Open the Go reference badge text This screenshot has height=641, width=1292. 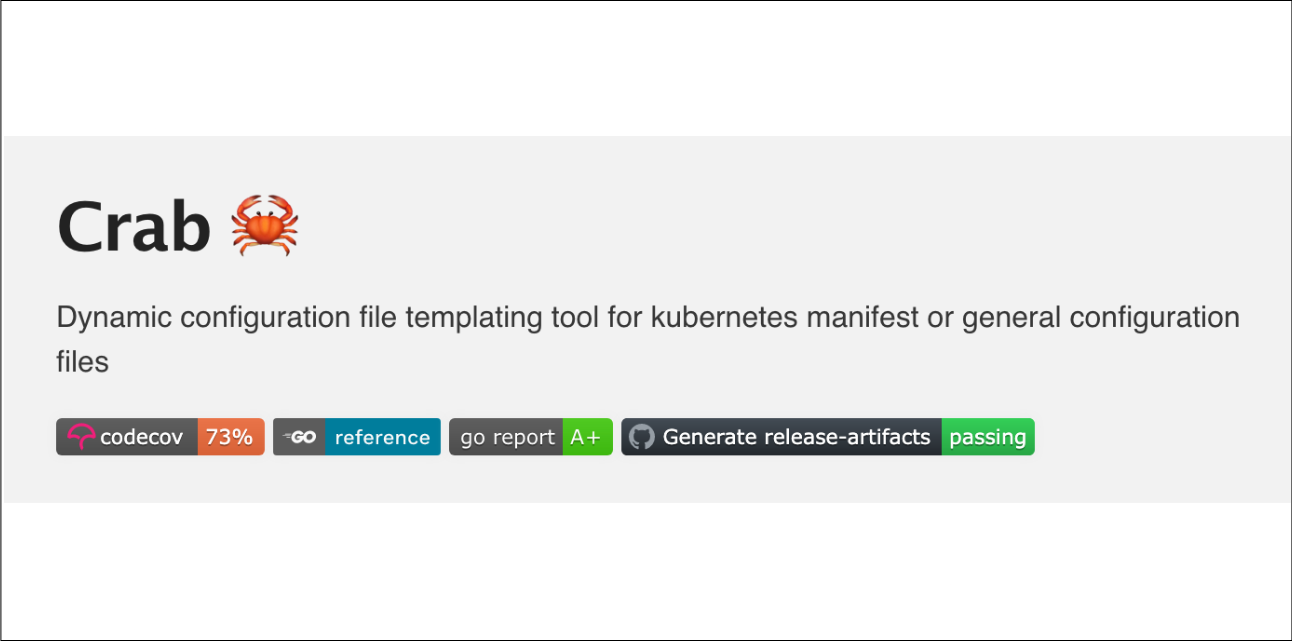382,437
